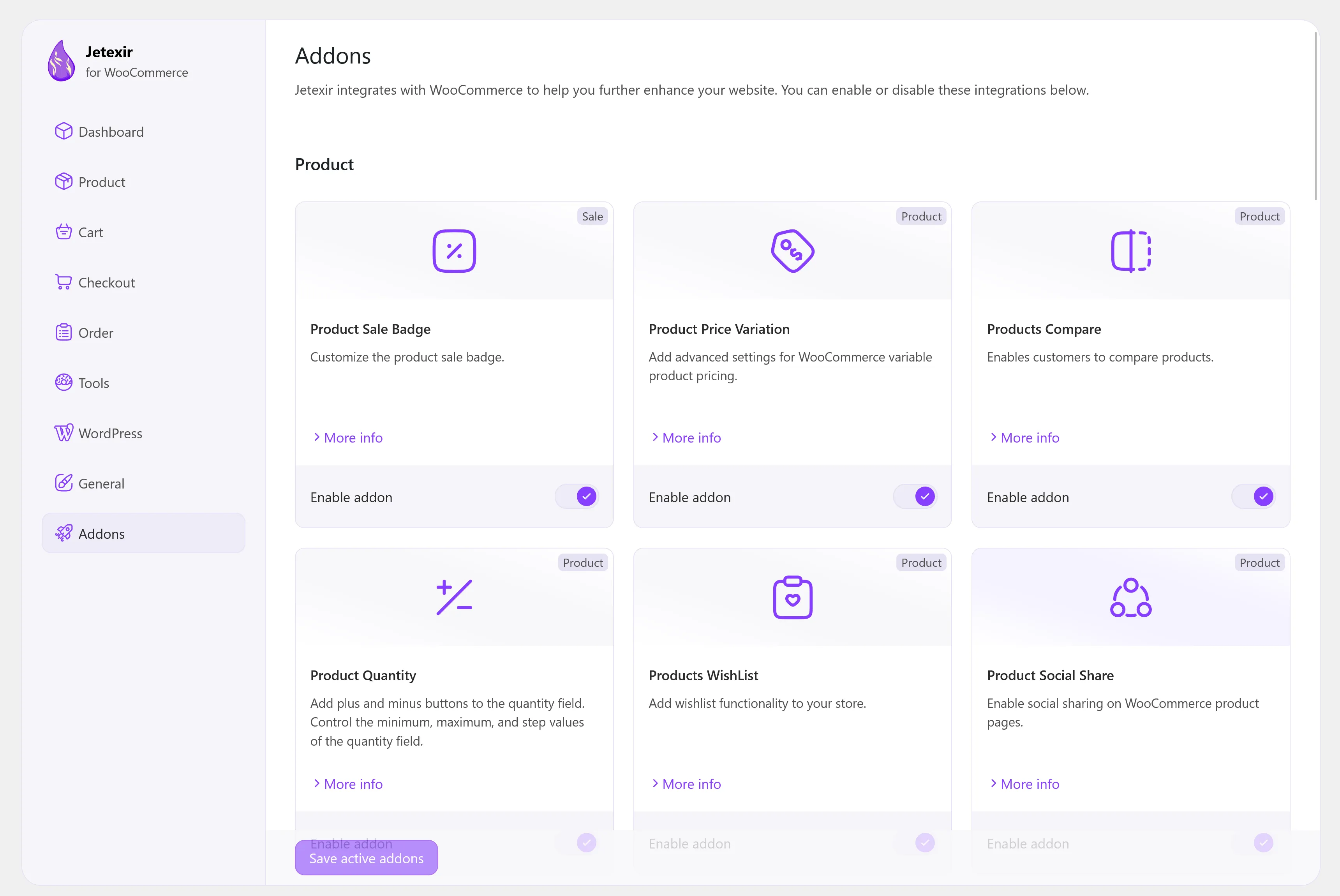Viewport: 1340px width, 896px height.
Task: Click the Products Compare card title
Action: click(x=1044, y=329)
